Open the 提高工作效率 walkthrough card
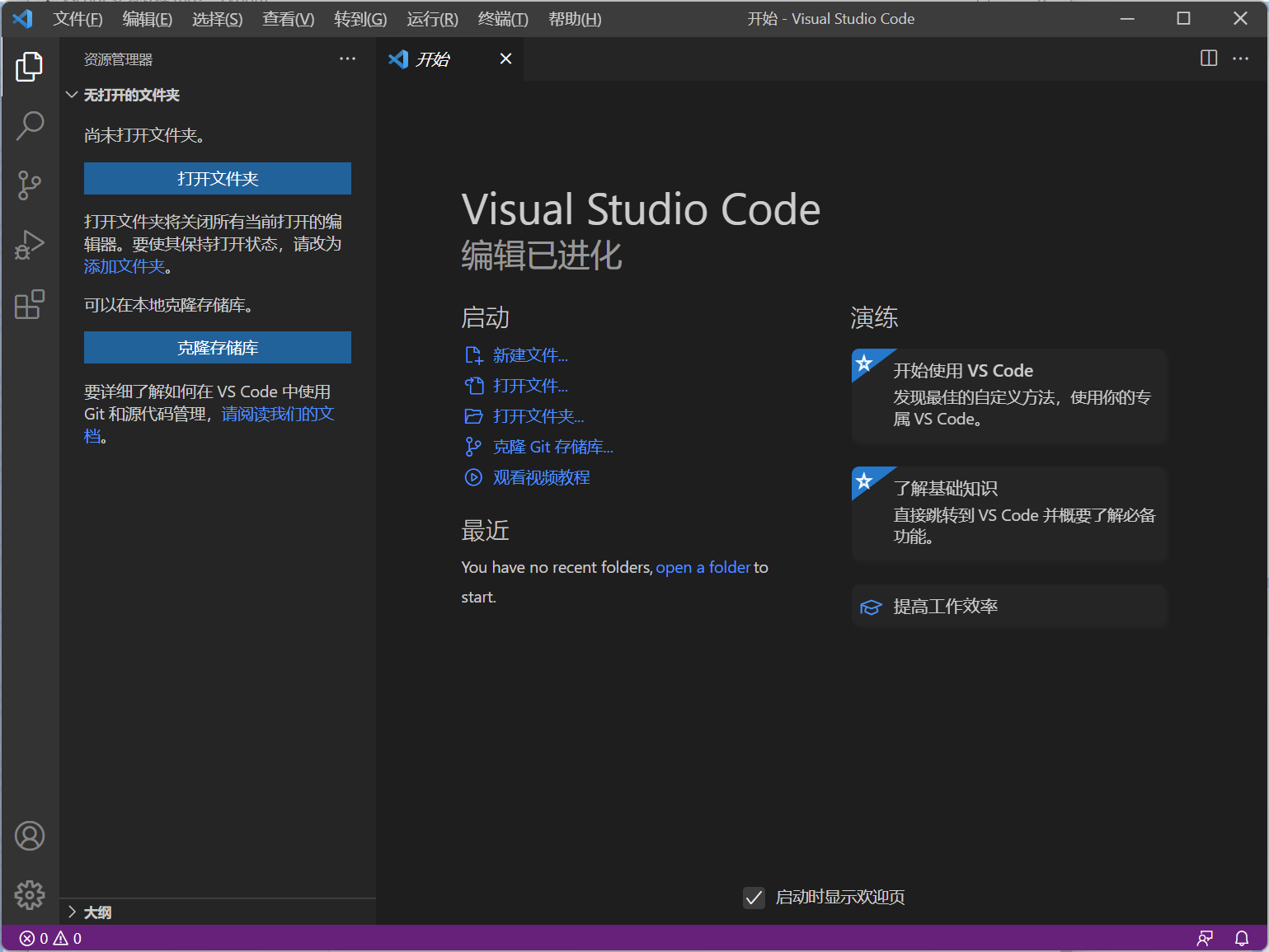The image size is (1269, 952). tap(1009, 607)
